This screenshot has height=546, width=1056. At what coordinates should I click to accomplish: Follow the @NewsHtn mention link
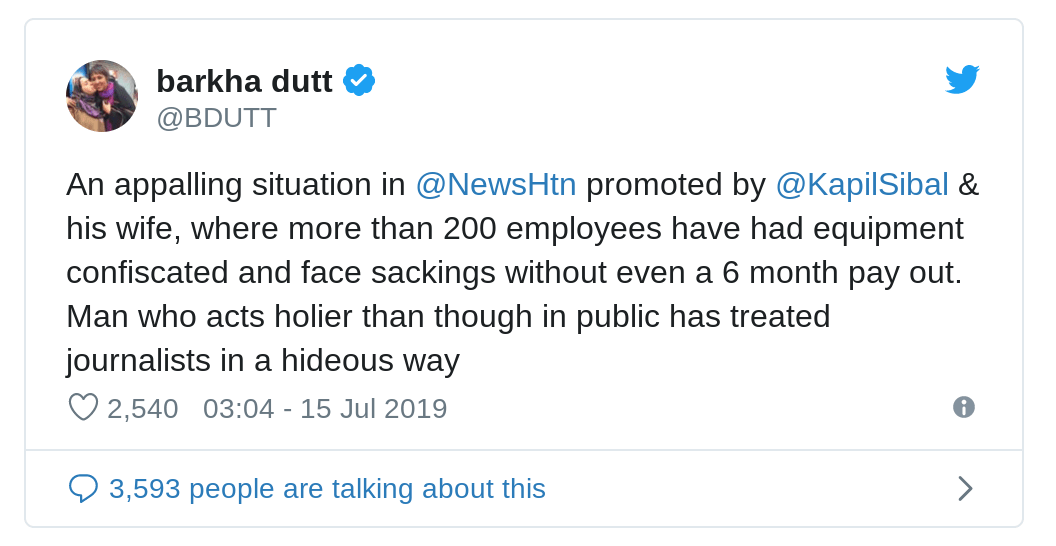coord(495,184)
